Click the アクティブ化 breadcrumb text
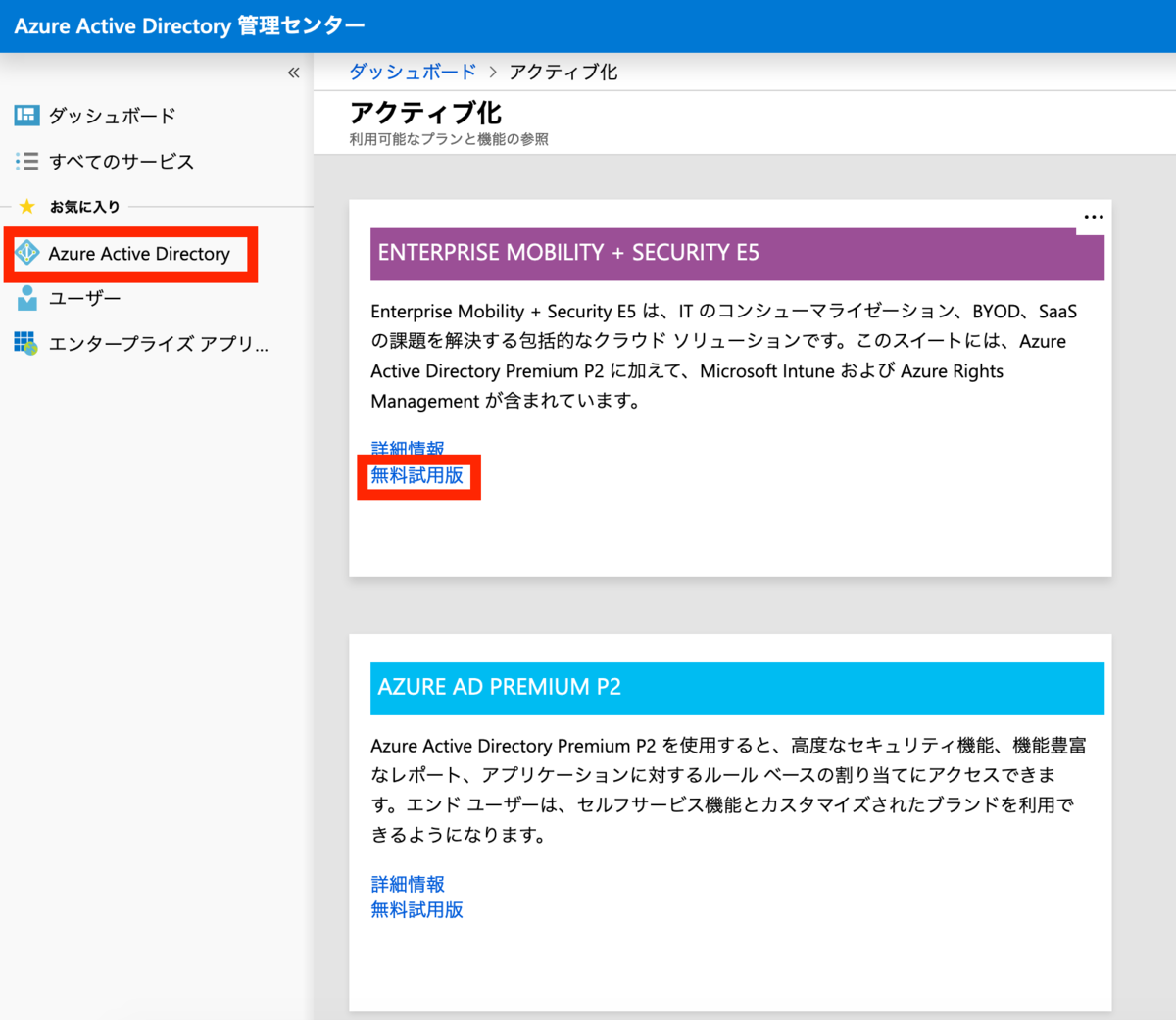The height and width of the screenshot is (1020, 1176). 563,72
